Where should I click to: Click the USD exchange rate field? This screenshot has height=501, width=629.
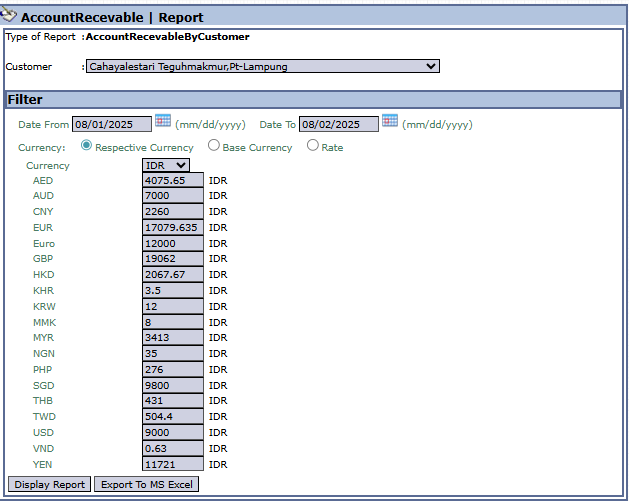[173, 433]
